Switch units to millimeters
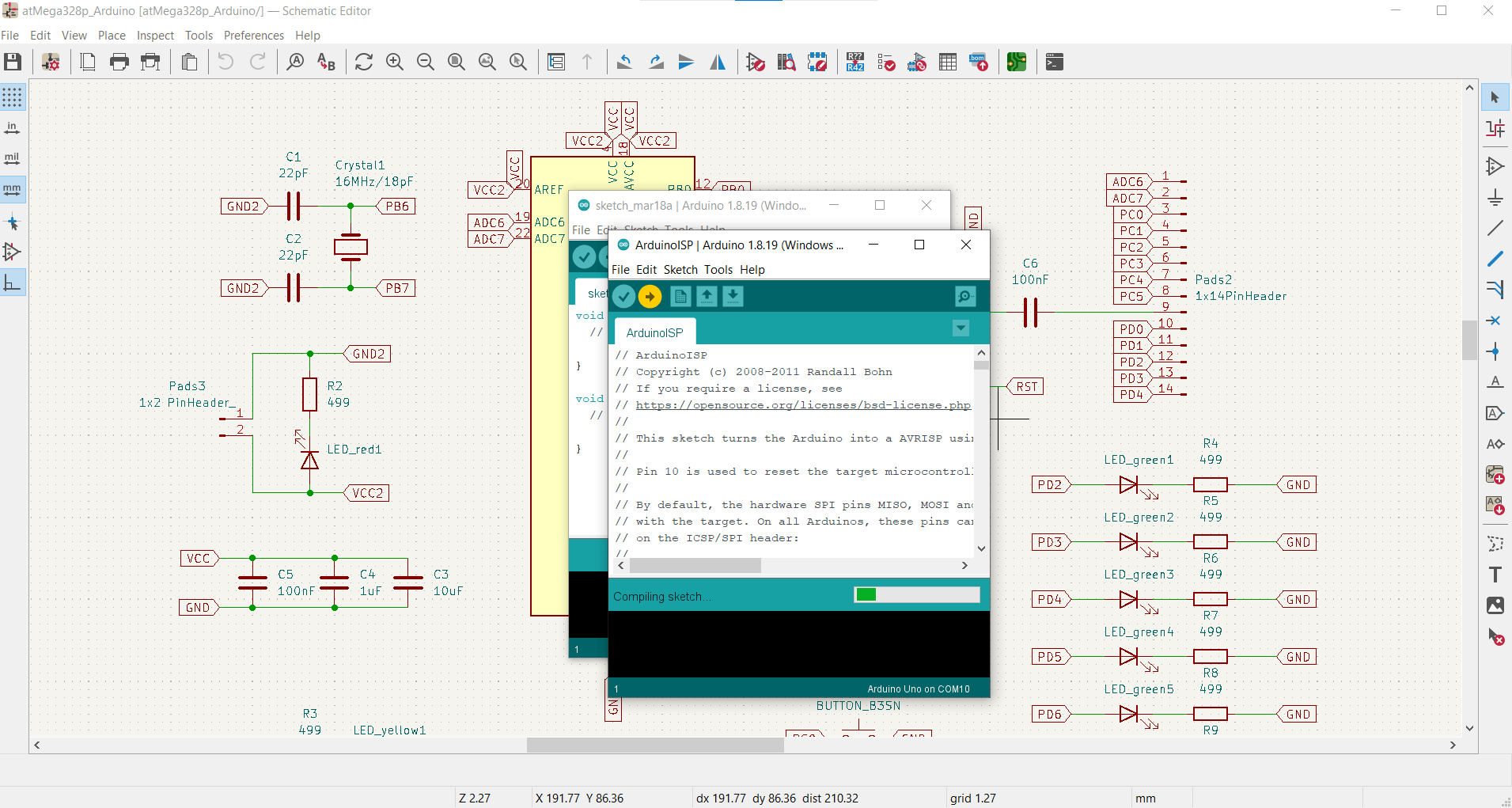 pyautogui.click(x=13, y=190)
